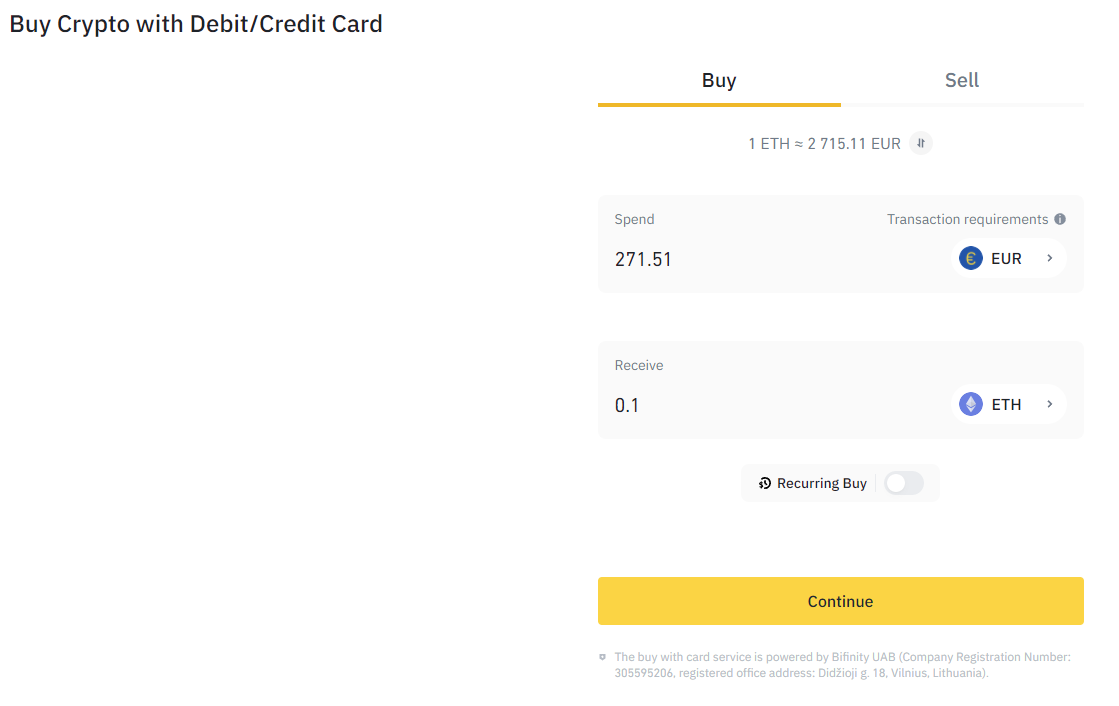Click the Buy Crypto with Debit/Credit Card heading

(196, 24)
